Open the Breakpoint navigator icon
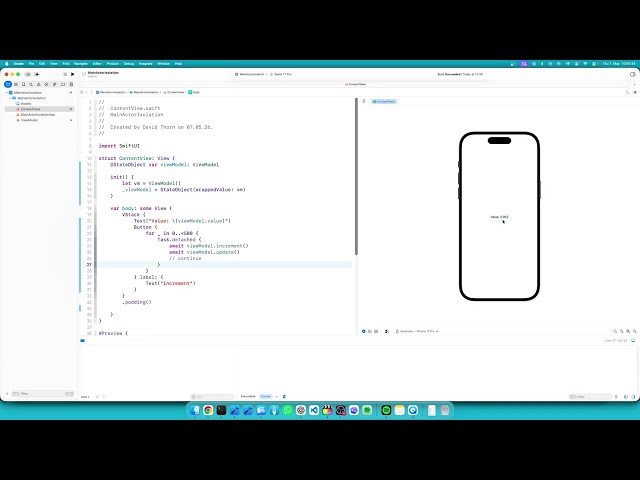Image resolution: width=640 pixels, height=480 pixels. (x=63, y=84)
